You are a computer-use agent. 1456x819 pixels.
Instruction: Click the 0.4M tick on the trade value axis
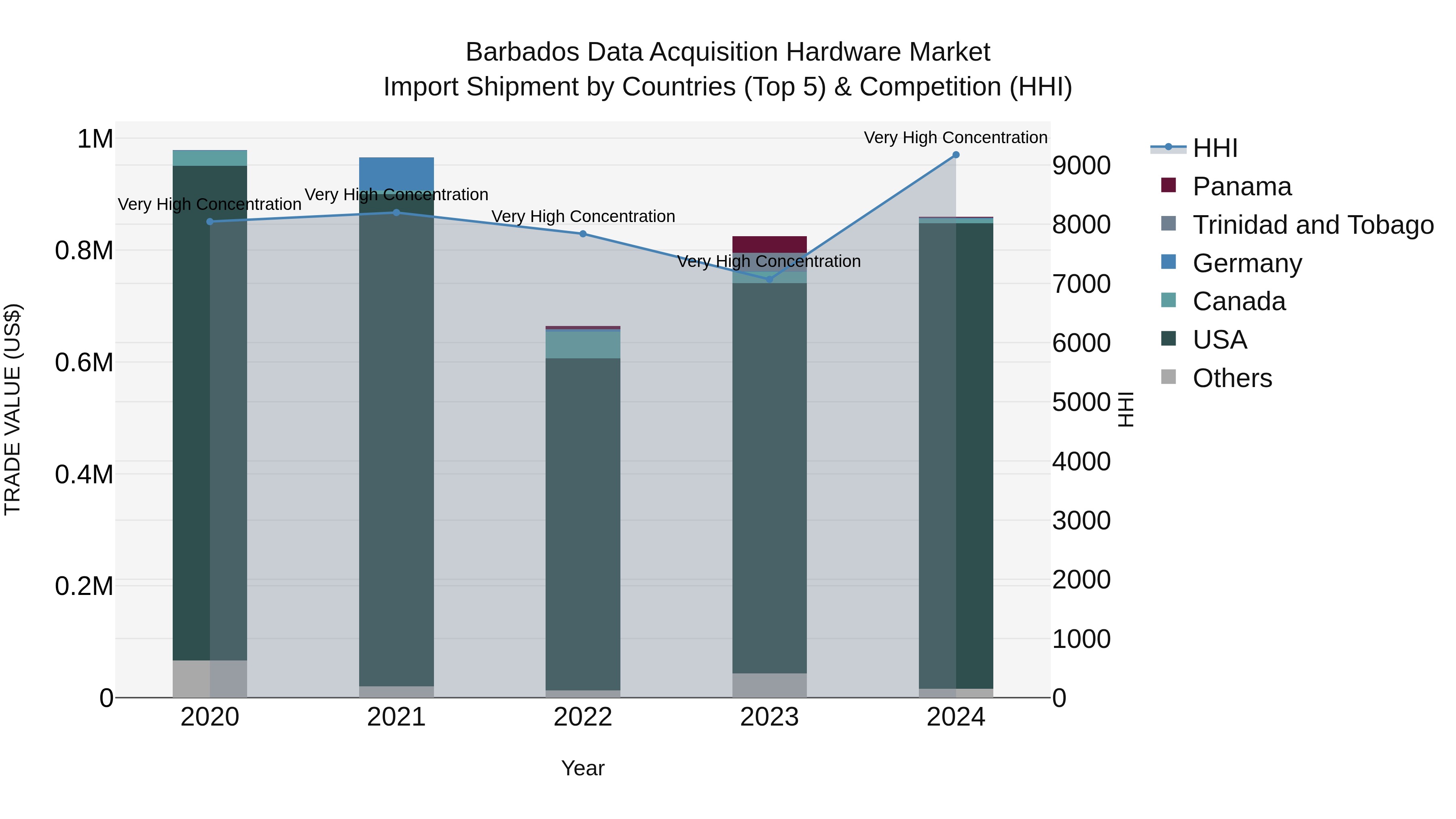click(84, 474)
